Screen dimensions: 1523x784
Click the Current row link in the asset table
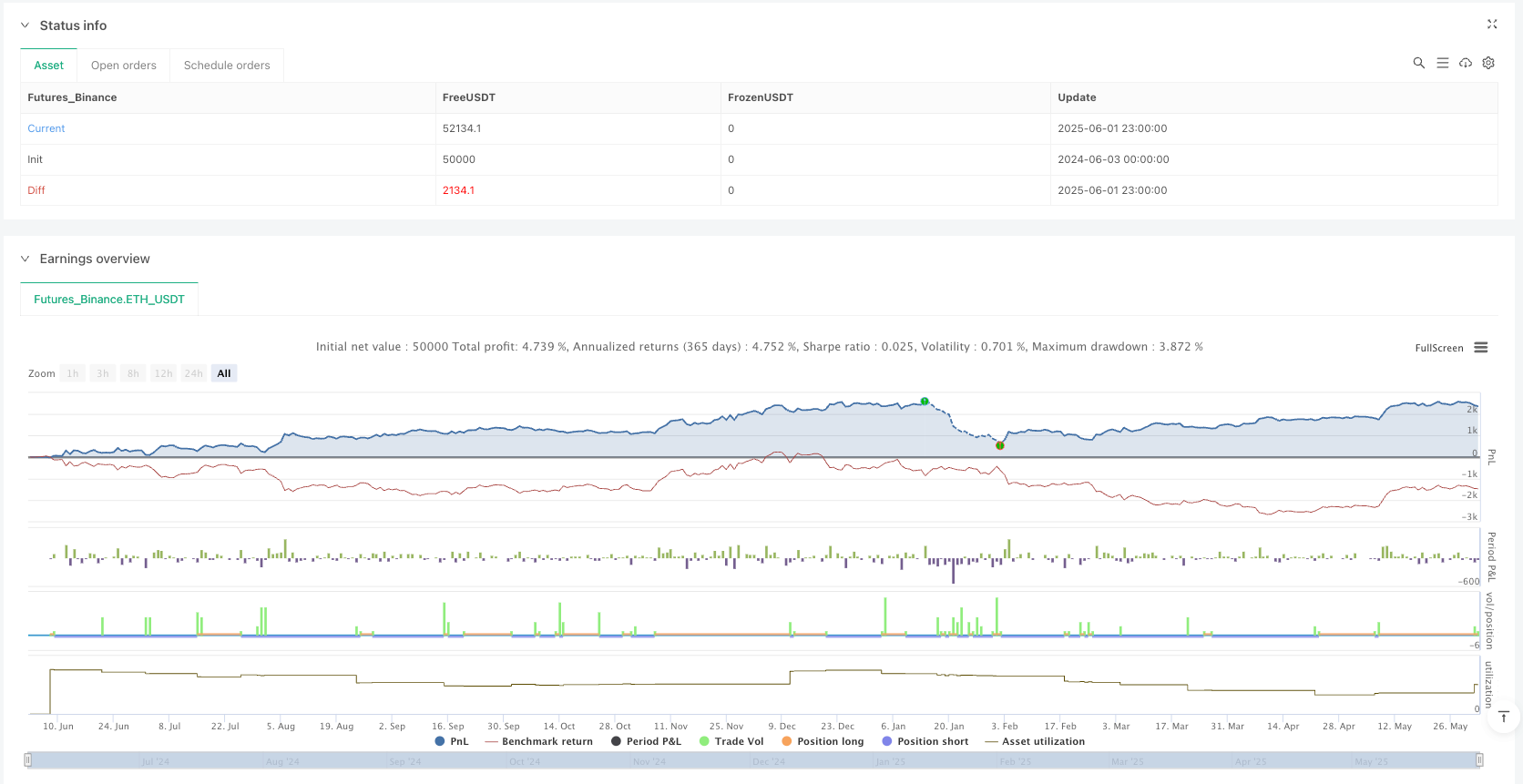click(46, 128)
